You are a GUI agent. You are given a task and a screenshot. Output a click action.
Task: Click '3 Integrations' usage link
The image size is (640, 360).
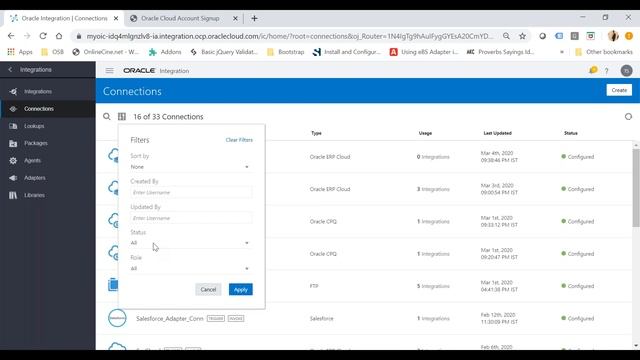tap(433, 189)
